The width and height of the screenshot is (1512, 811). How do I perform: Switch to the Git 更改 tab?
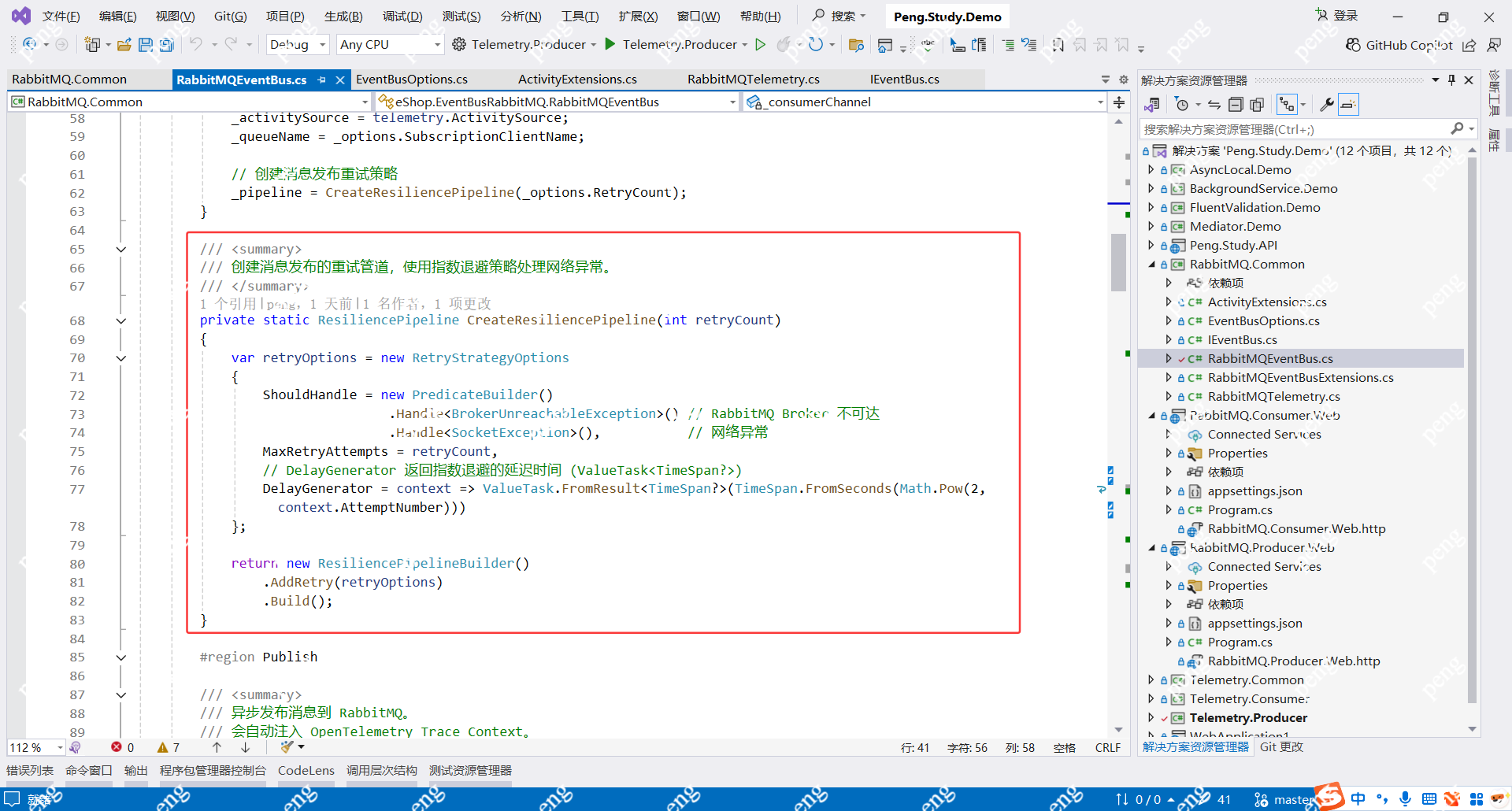tap(1281, 747)
